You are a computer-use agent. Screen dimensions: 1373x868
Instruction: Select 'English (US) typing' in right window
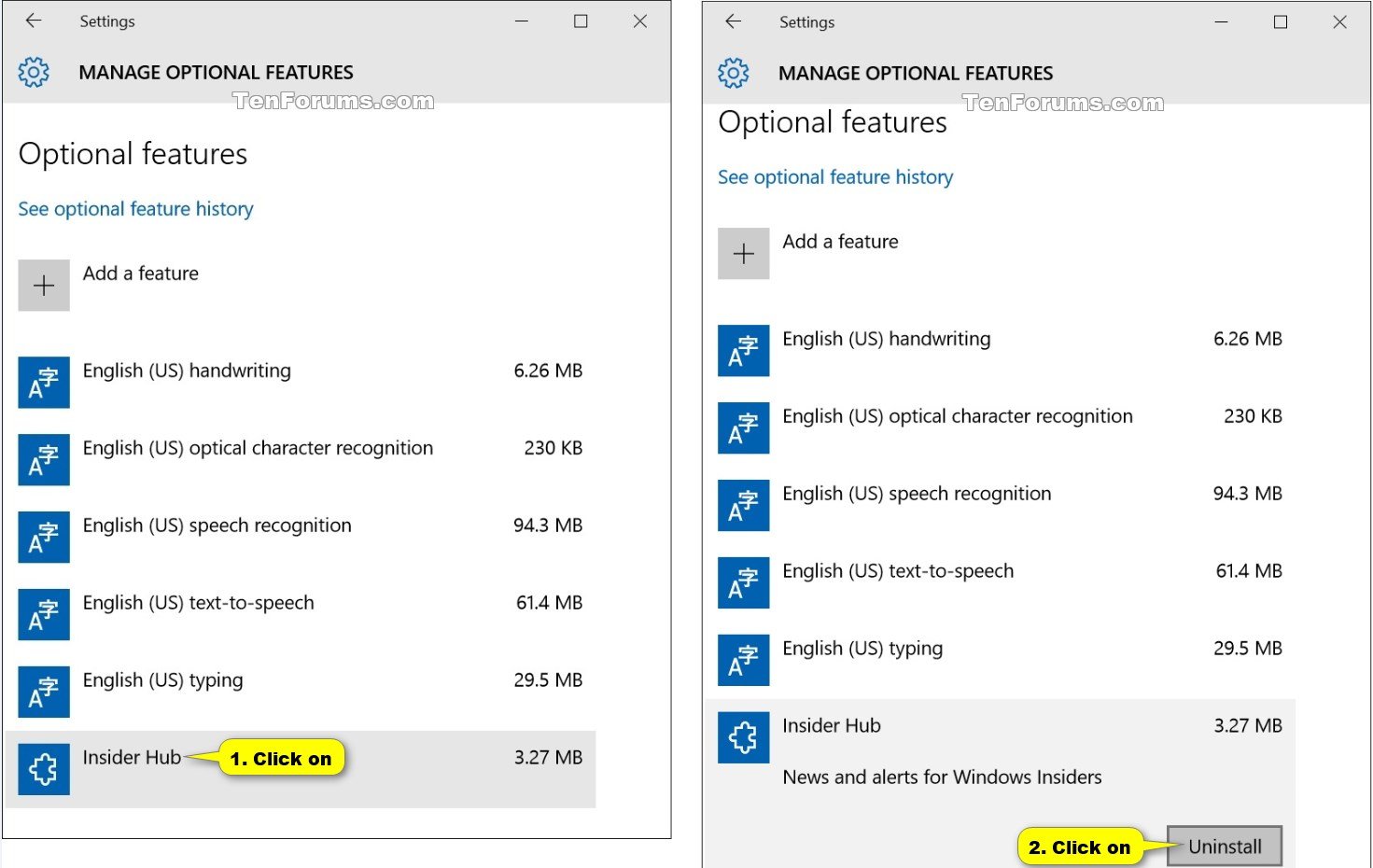point(862,650)
